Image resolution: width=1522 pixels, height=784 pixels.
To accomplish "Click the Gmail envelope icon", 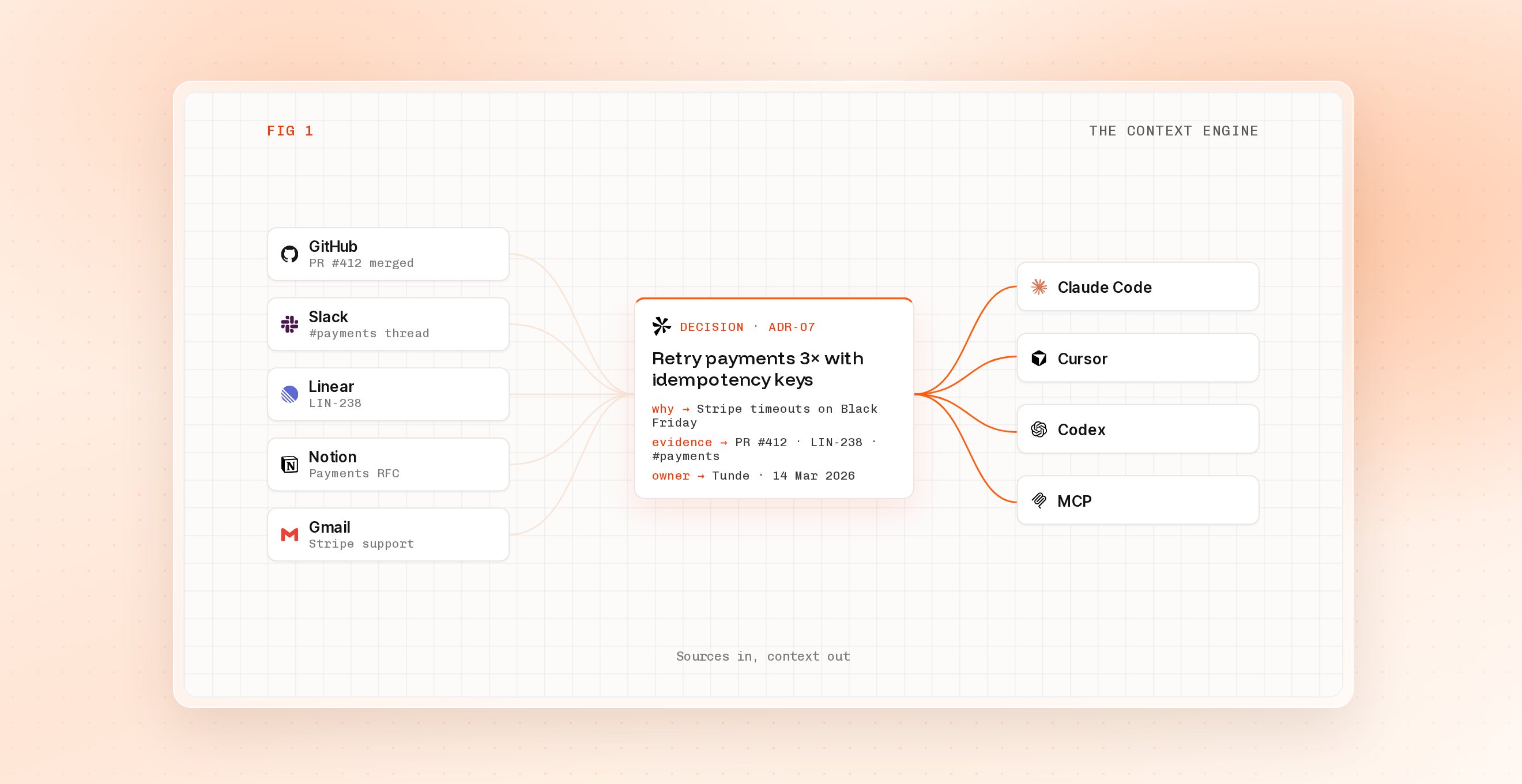I will 289,535.
